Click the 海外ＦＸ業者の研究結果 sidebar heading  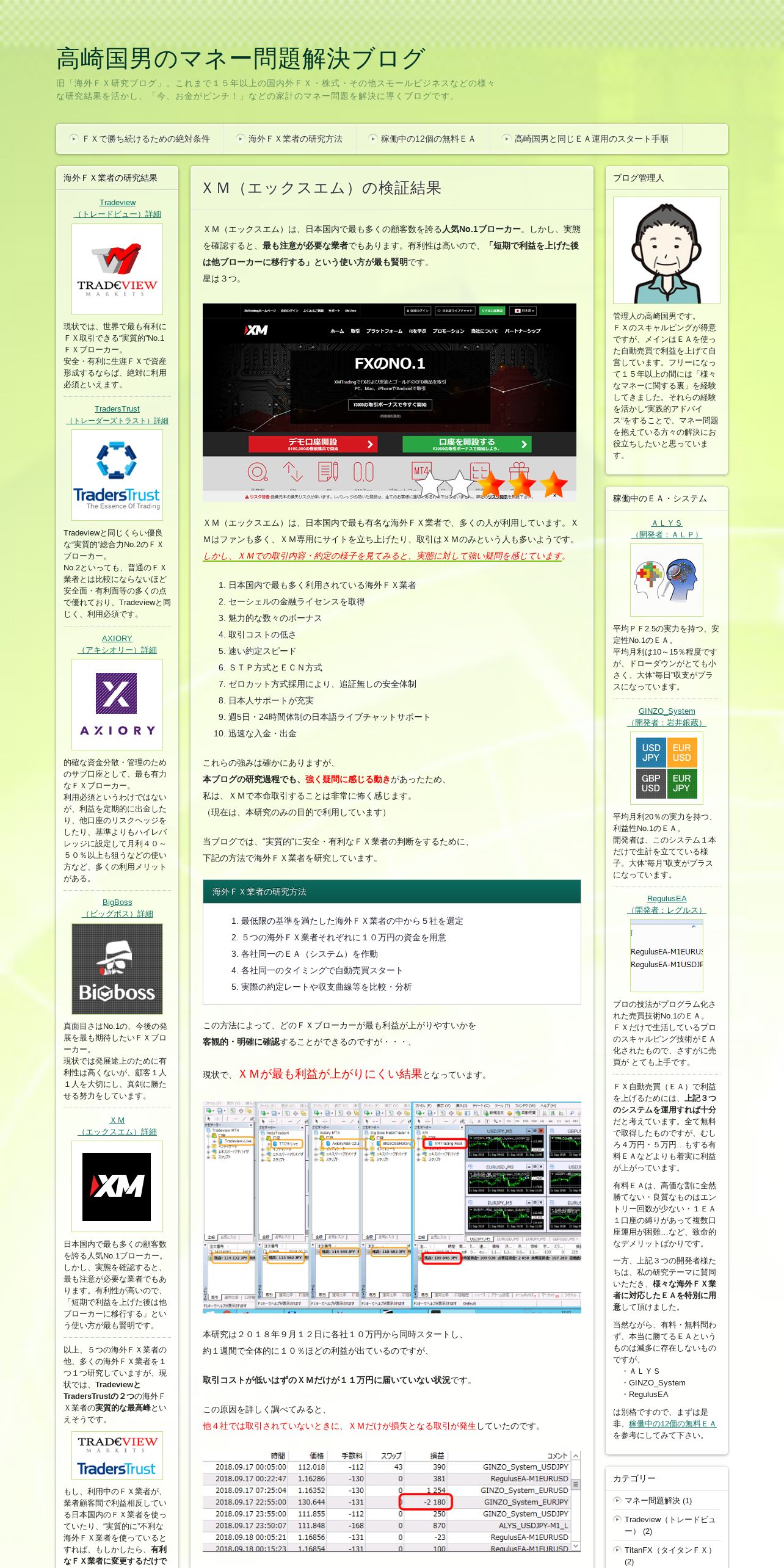110,178
